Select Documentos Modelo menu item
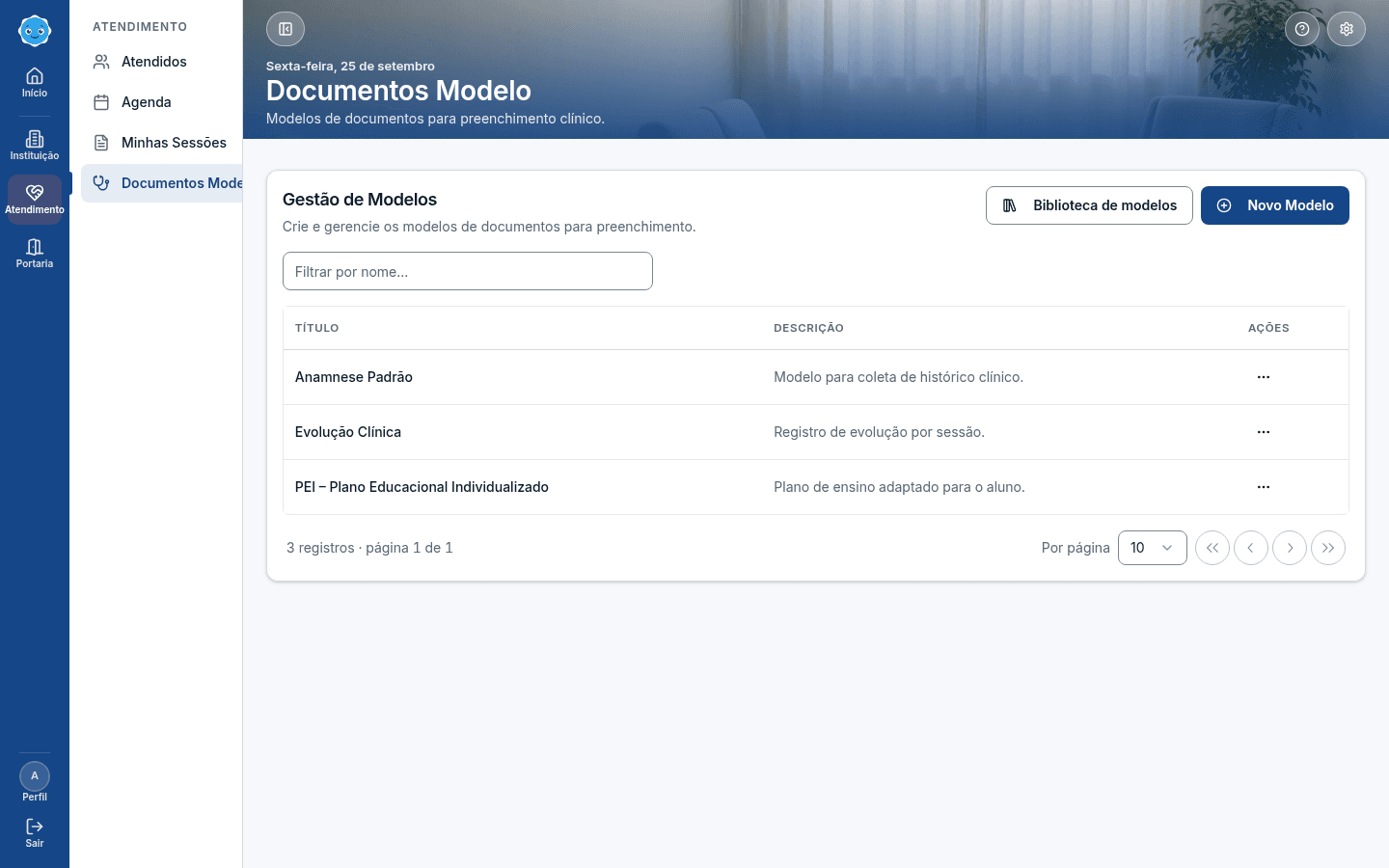 [x=161, y=183]
